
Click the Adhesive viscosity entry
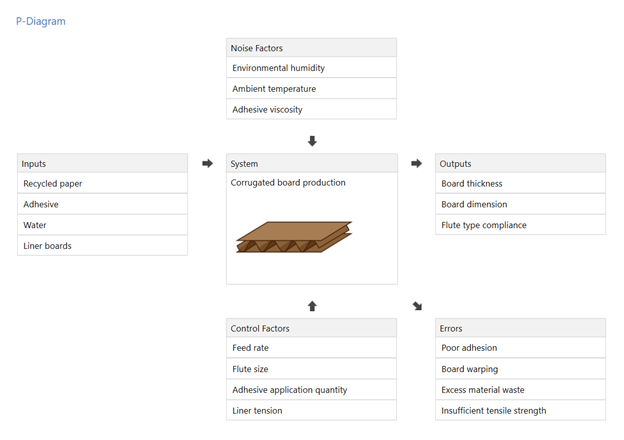311,109
